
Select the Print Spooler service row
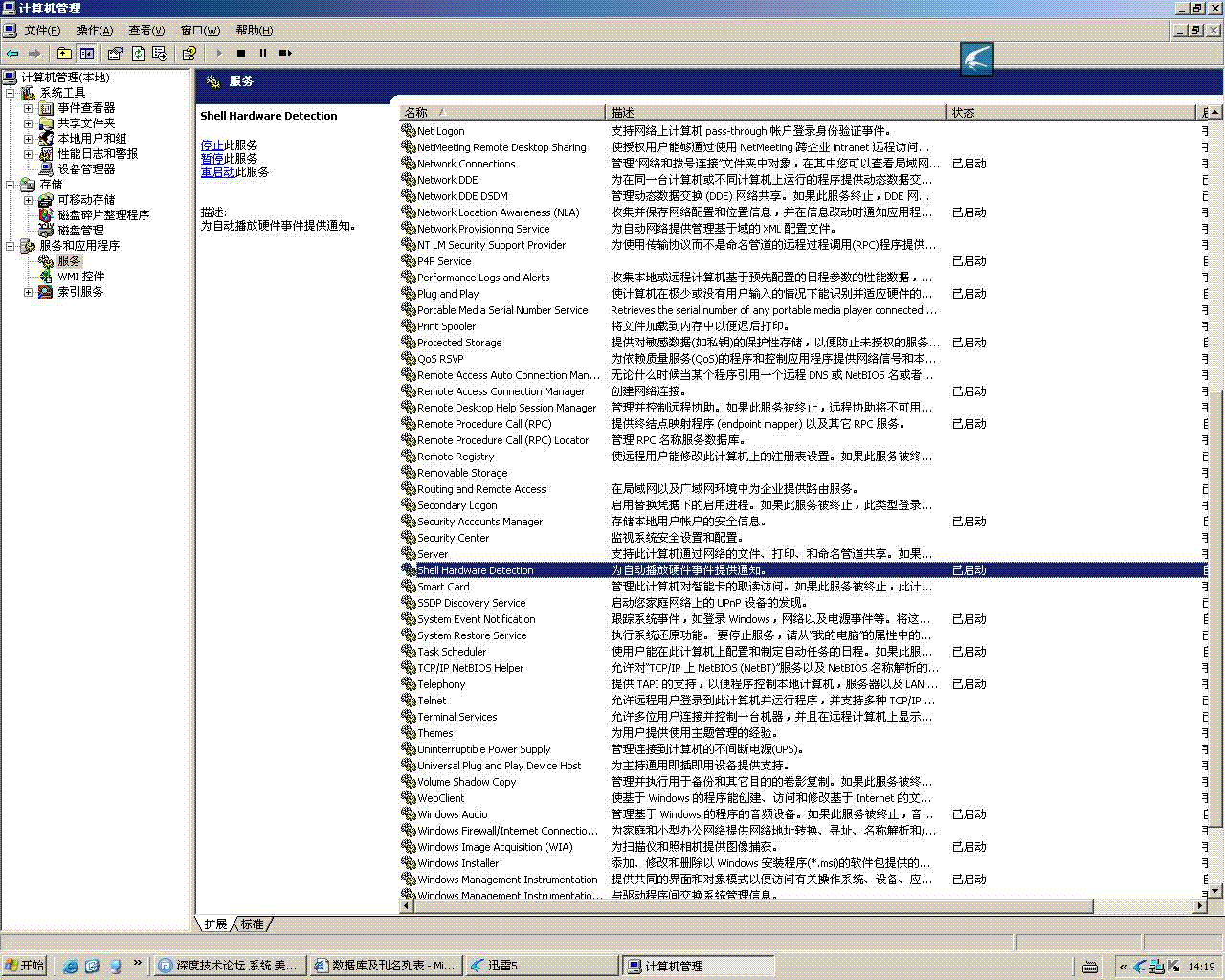(804, 326)
